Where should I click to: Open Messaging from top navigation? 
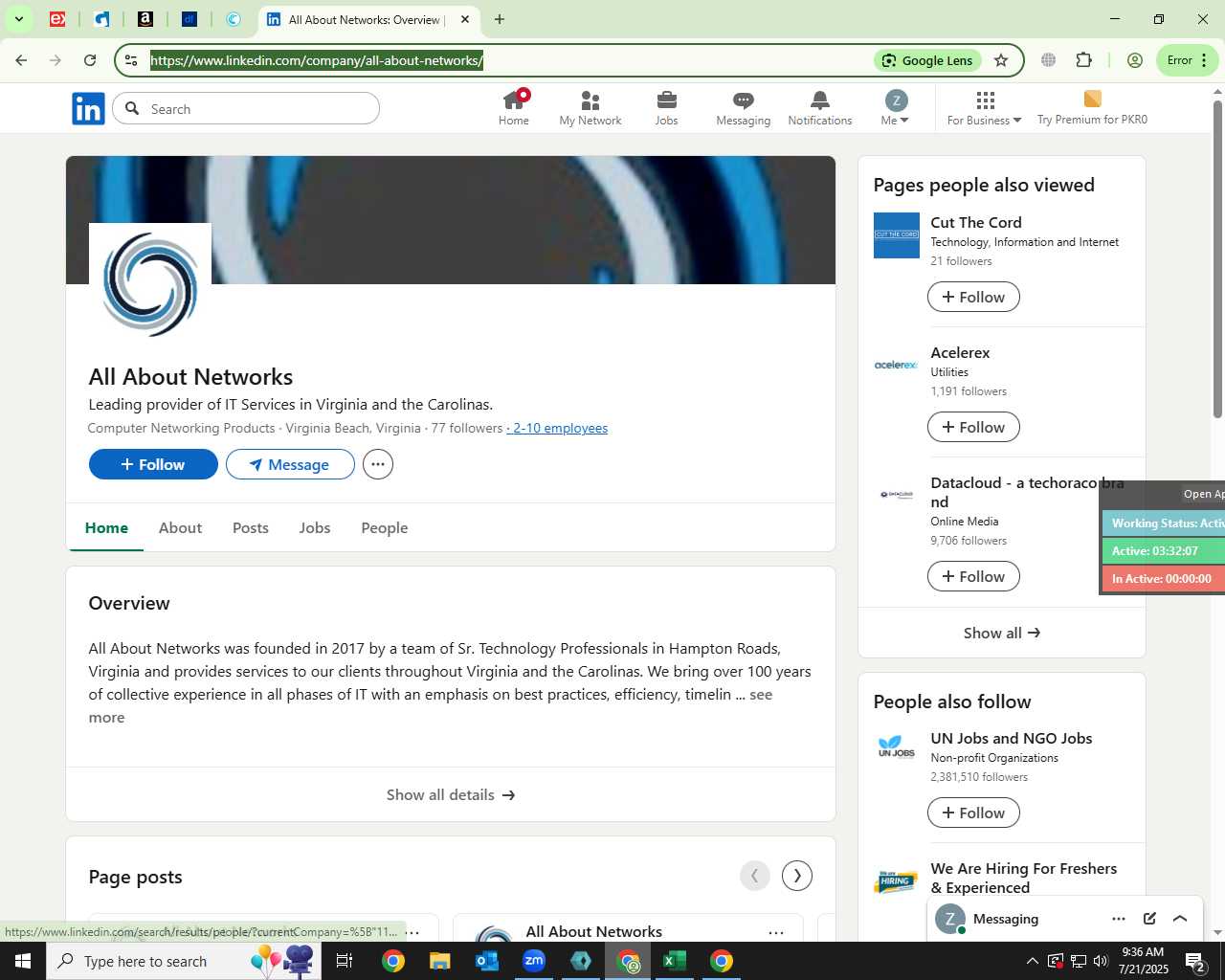tap(744, 108)
